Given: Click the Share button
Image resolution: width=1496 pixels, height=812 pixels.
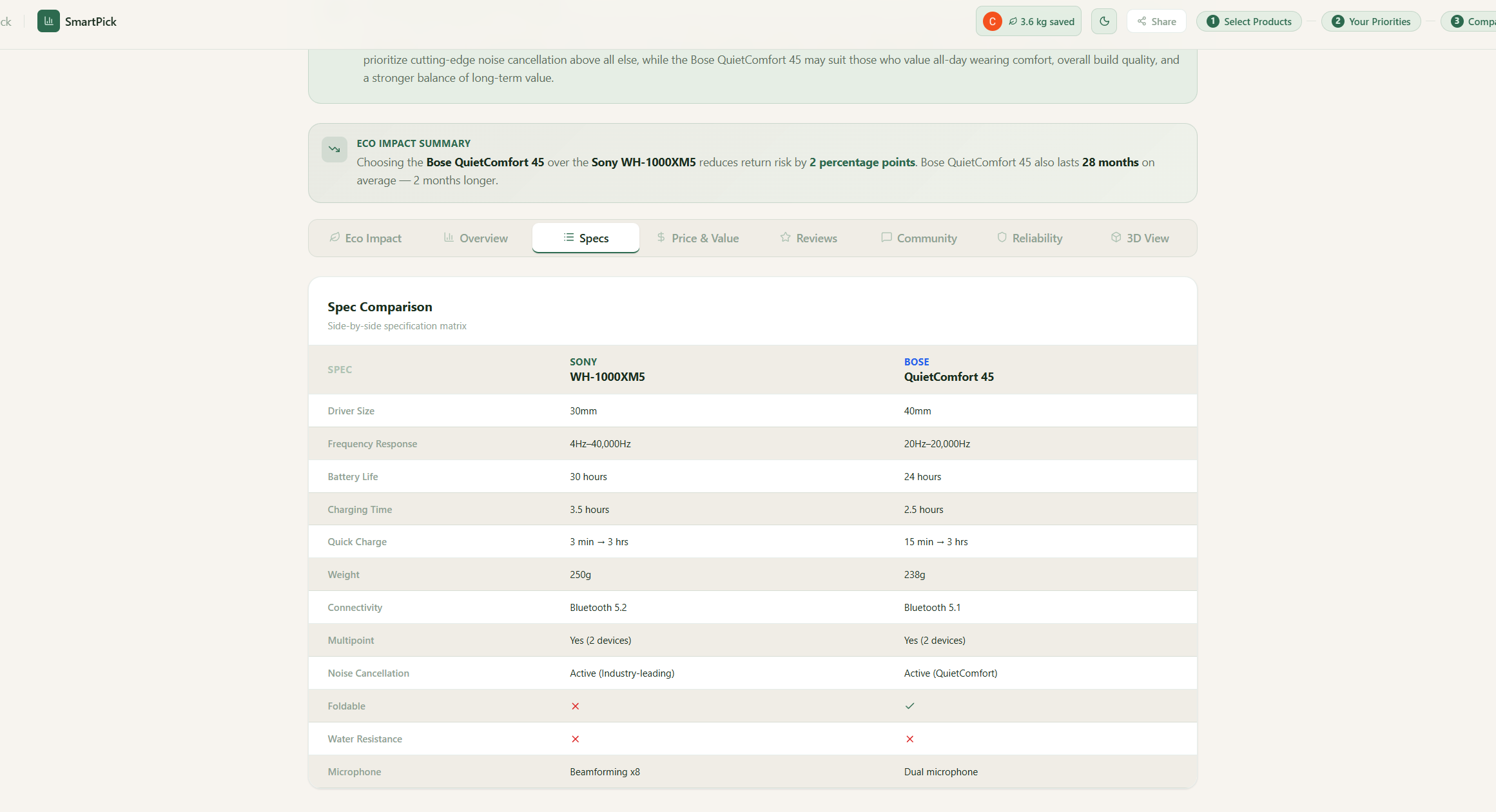Looking at the screenshot, I should (1156, 21).
